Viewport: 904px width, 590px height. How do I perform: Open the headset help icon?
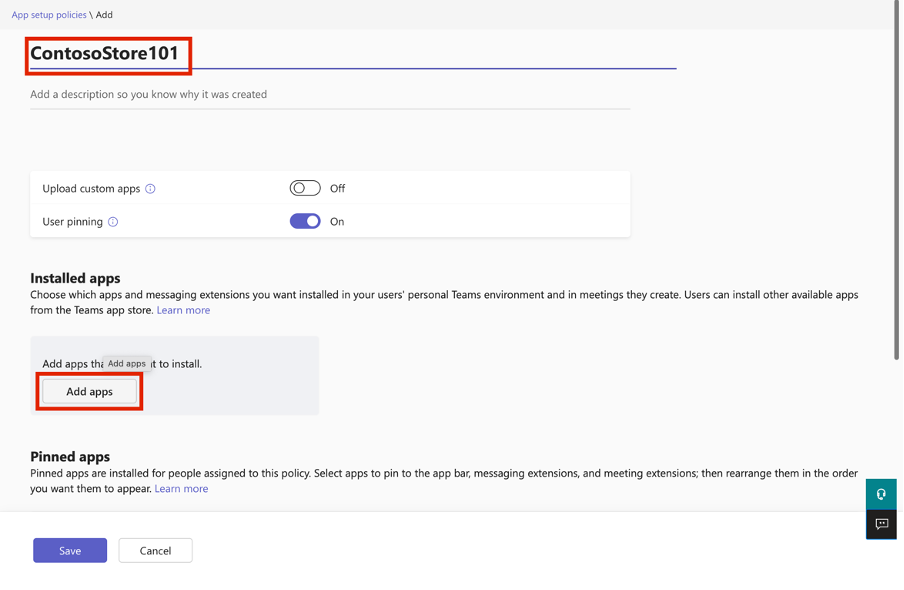click(x=881, y=494)
